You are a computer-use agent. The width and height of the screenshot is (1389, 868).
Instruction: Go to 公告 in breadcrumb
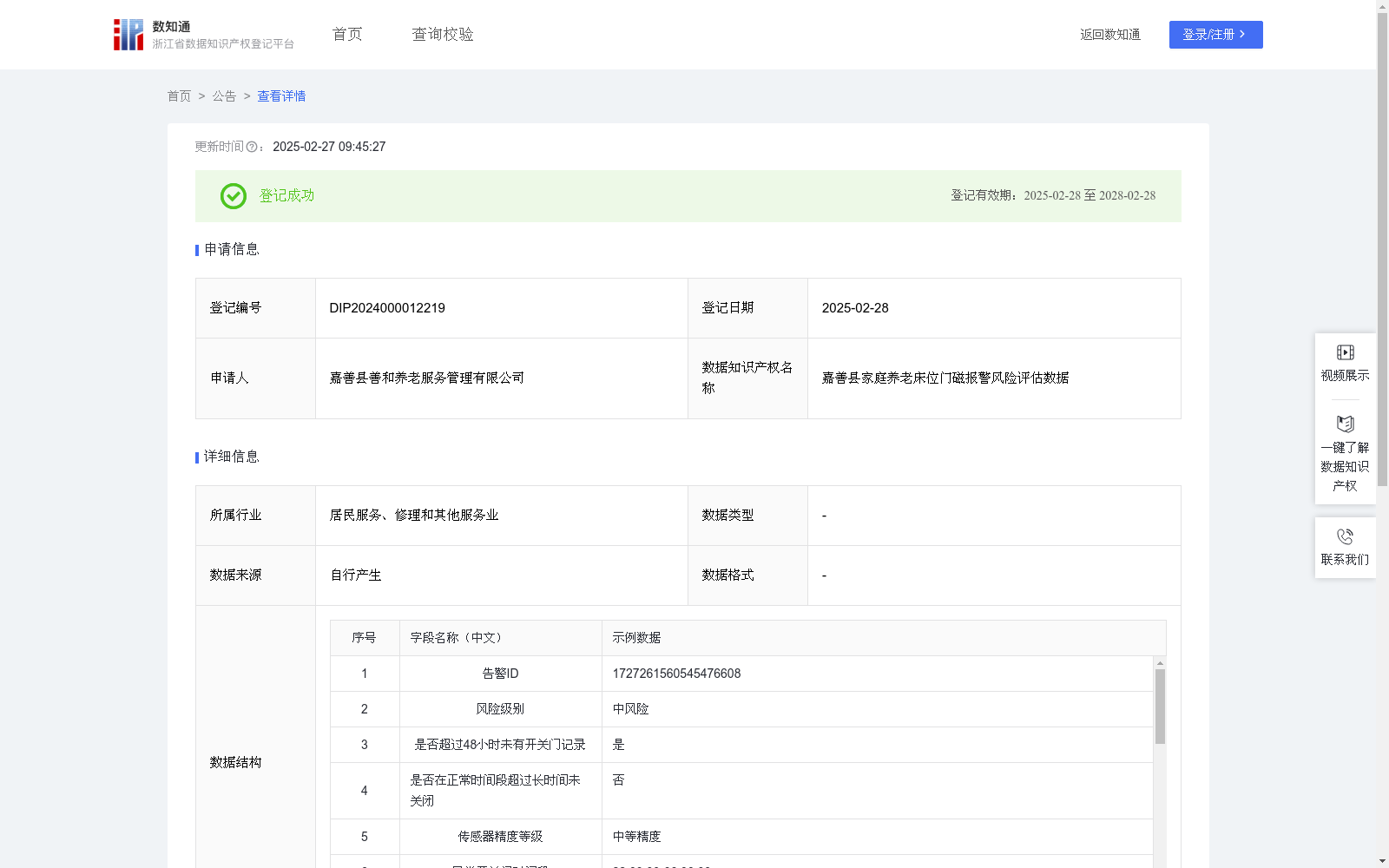(224, 96)
